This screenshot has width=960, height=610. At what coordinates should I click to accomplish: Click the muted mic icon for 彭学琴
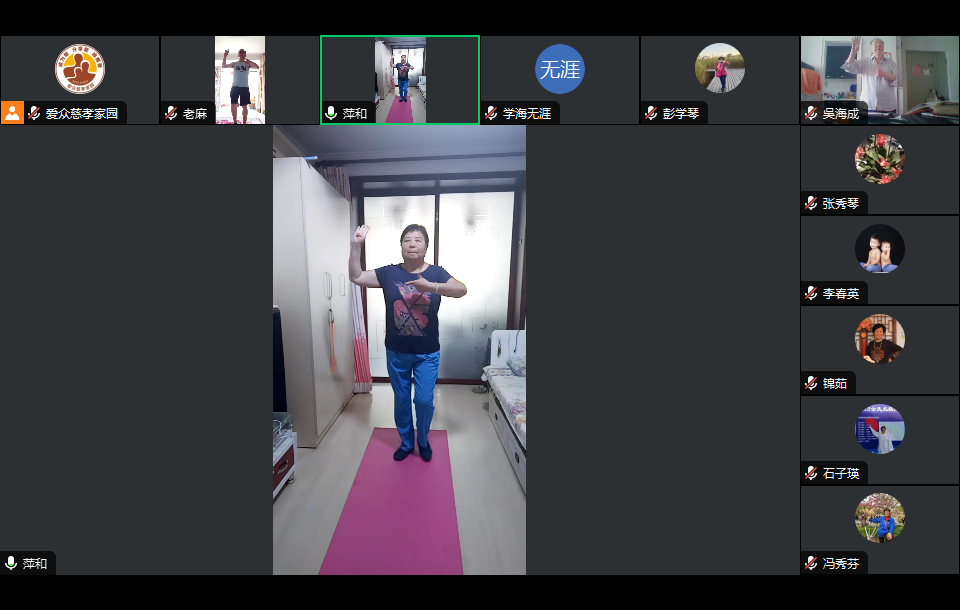(651, 114)
